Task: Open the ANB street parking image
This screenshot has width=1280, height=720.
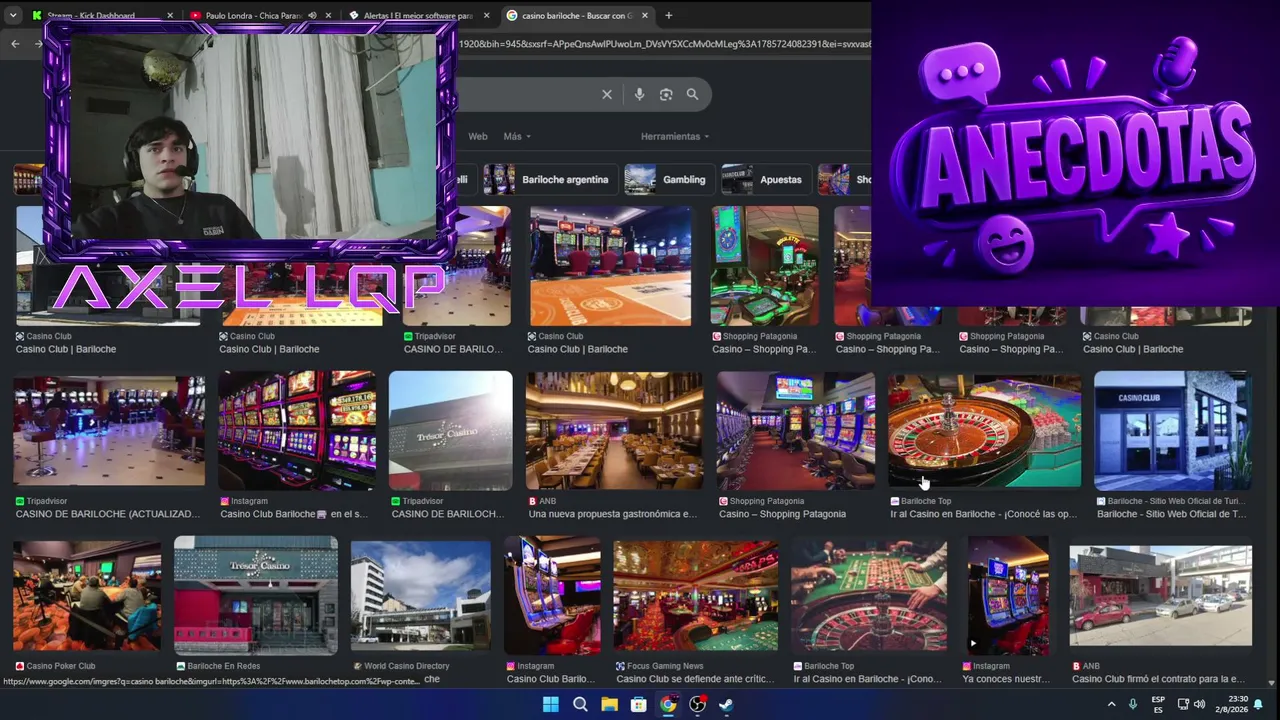Action: click(x=1161, y=596)
